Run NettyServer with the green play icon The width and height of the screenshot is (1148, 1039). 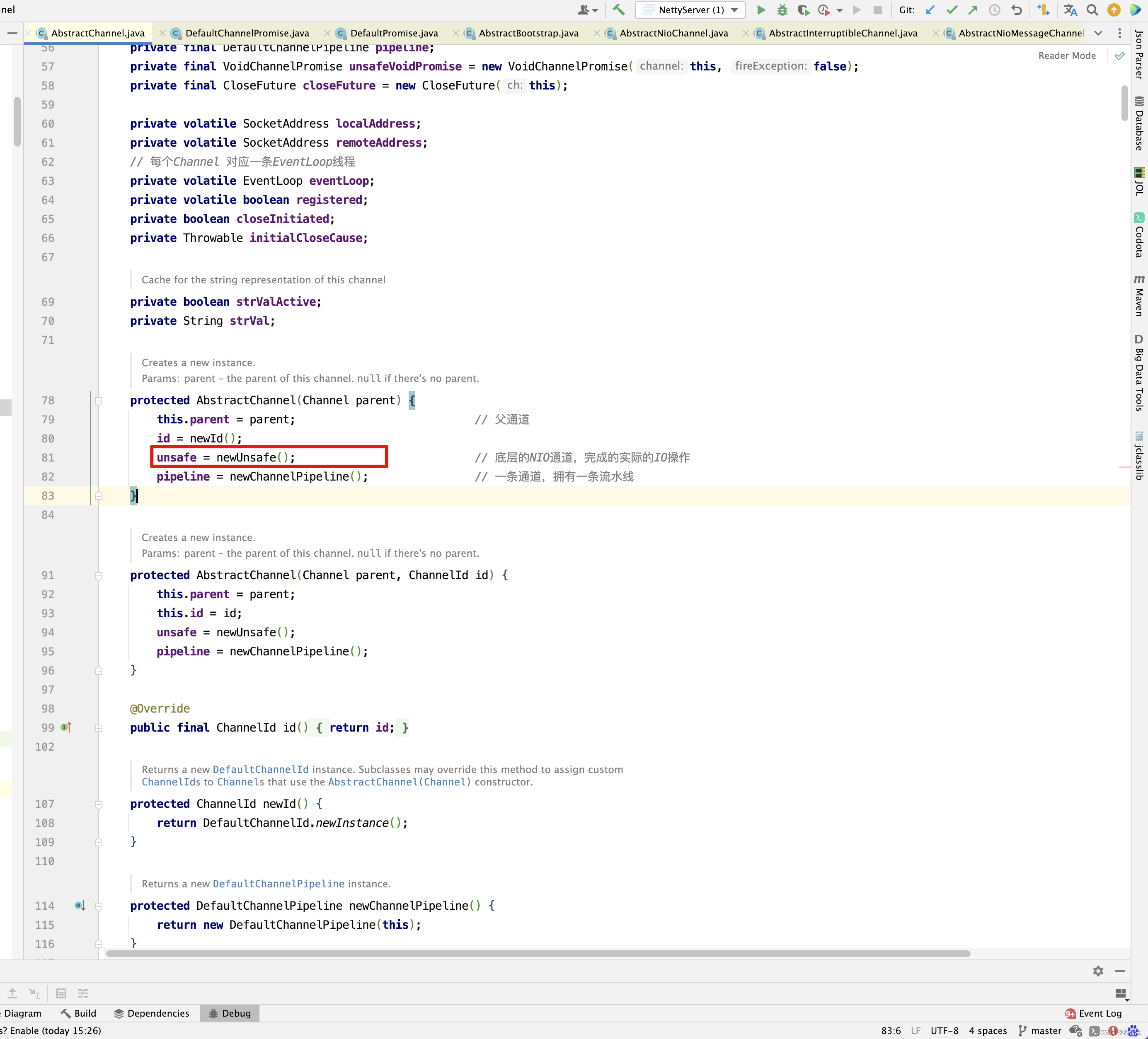(x=761, y=10)
